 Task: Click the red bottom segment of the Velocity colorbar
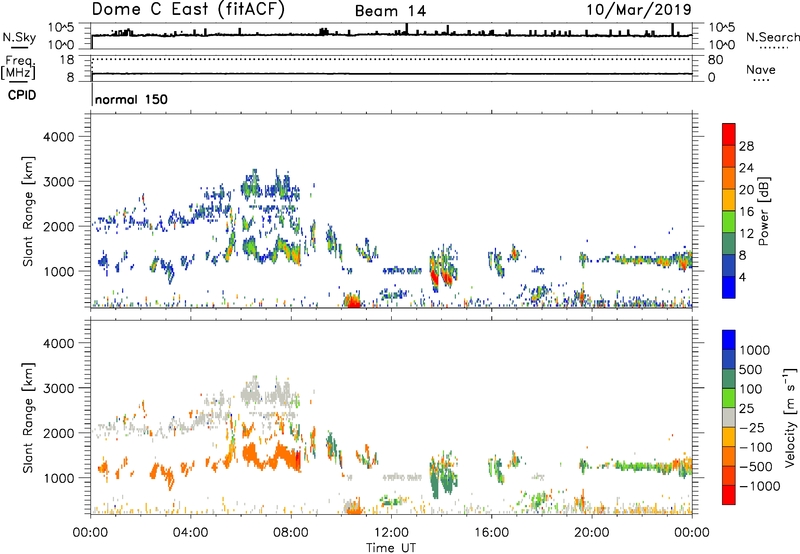tap(729, 495)
